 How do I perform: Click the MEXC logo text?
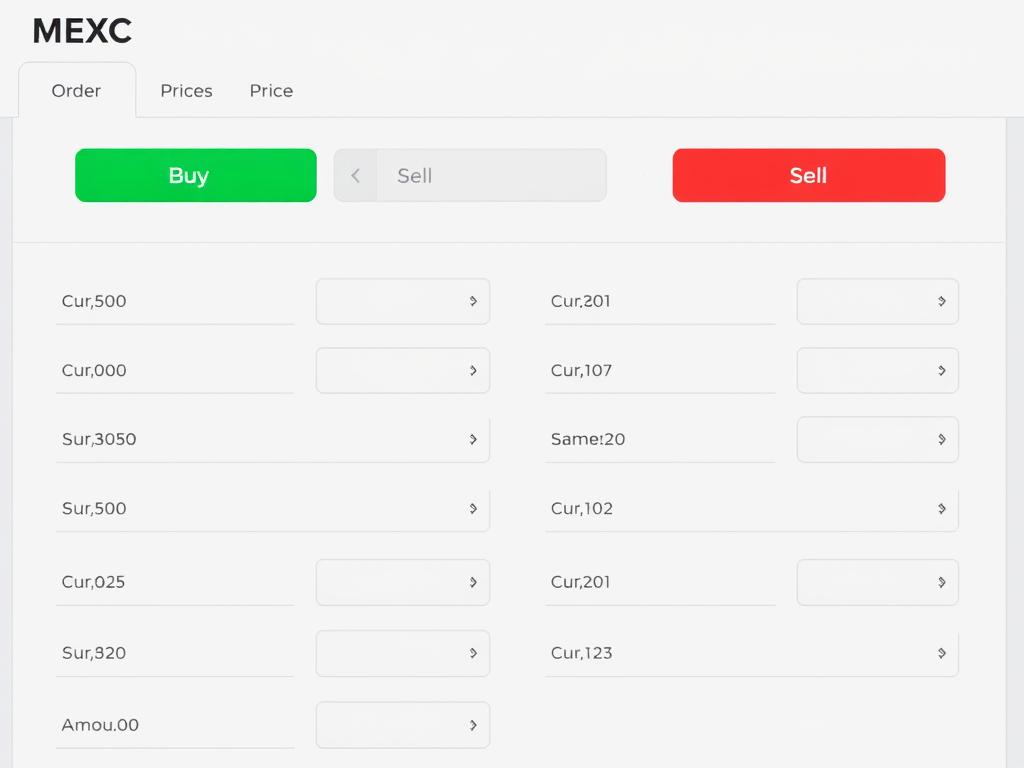(81, 31)
